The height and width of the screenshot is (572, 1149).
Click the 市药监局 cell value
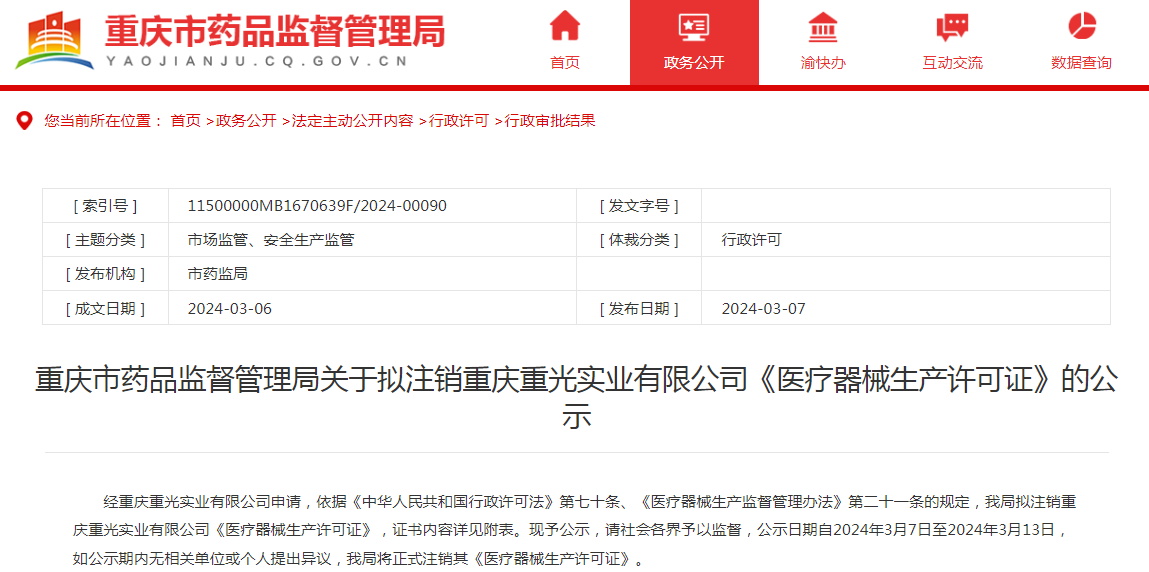coord(218,274)
